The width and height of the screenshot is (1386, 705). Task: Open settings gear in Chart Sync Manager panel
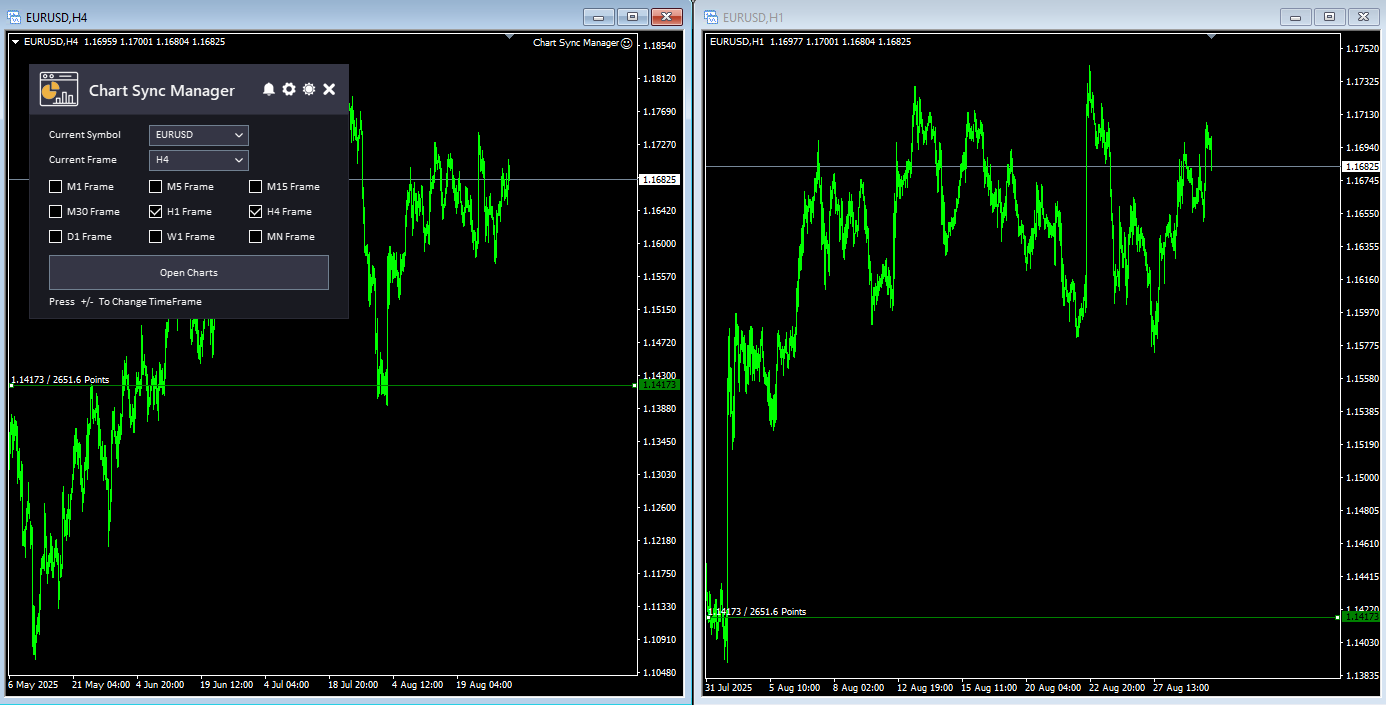click(x=289, y=89)
